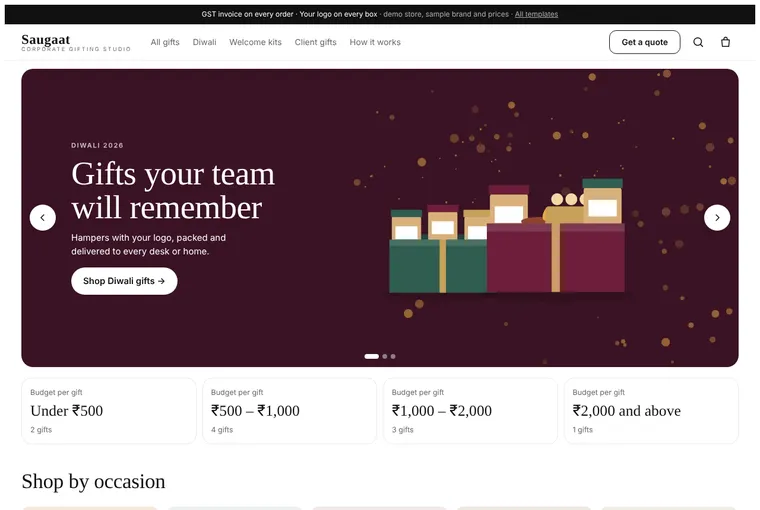The width and height of the screenshot is (760, 510).
Task: Open the Diwali menu item
Action: (x=205, y=42)
